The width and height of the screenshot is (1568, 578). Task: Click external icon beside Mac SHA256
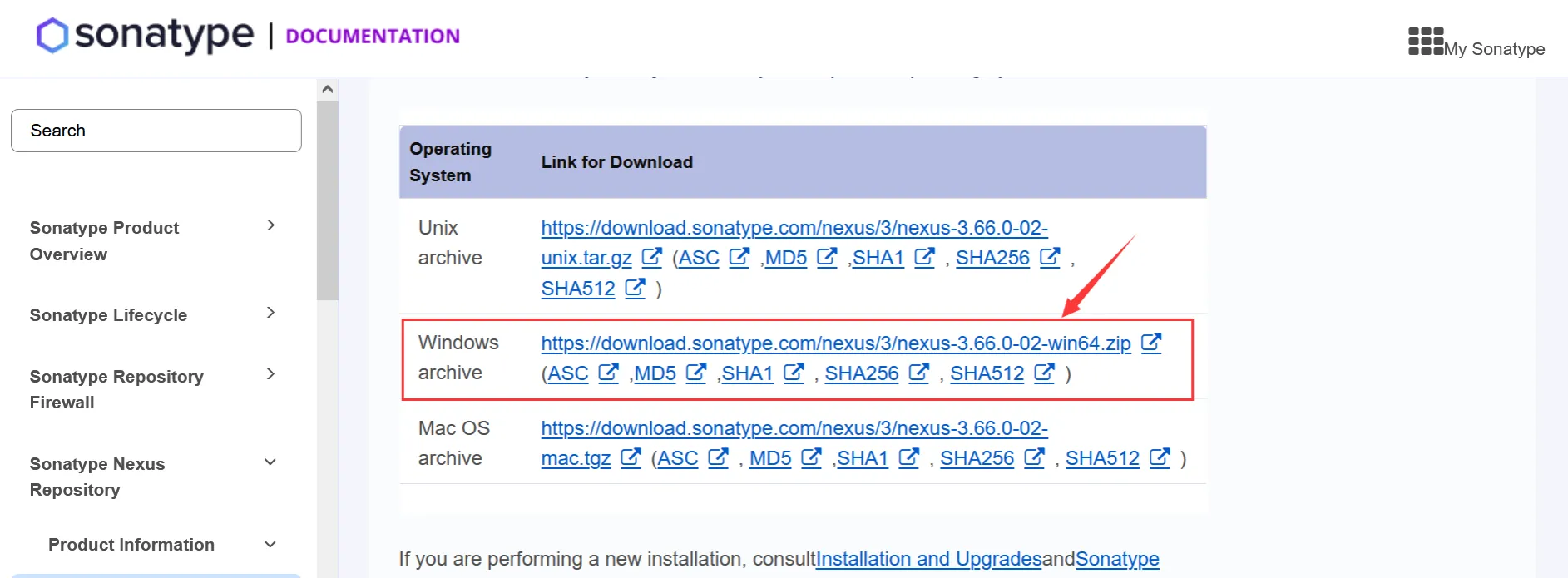click(1034, 458)
